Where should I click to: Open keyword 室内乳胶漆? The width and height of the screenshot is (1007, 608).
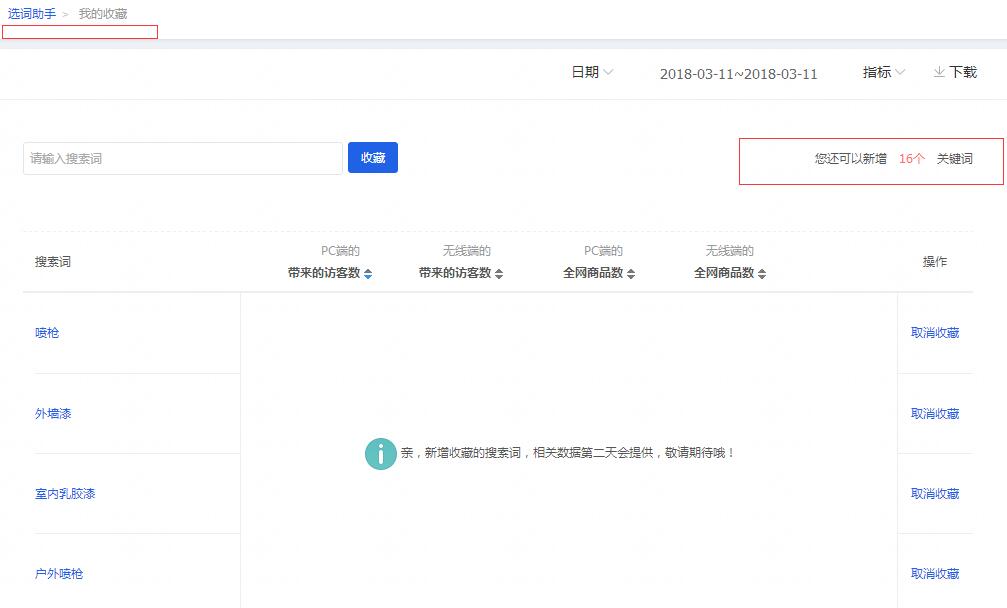point(65,494)
